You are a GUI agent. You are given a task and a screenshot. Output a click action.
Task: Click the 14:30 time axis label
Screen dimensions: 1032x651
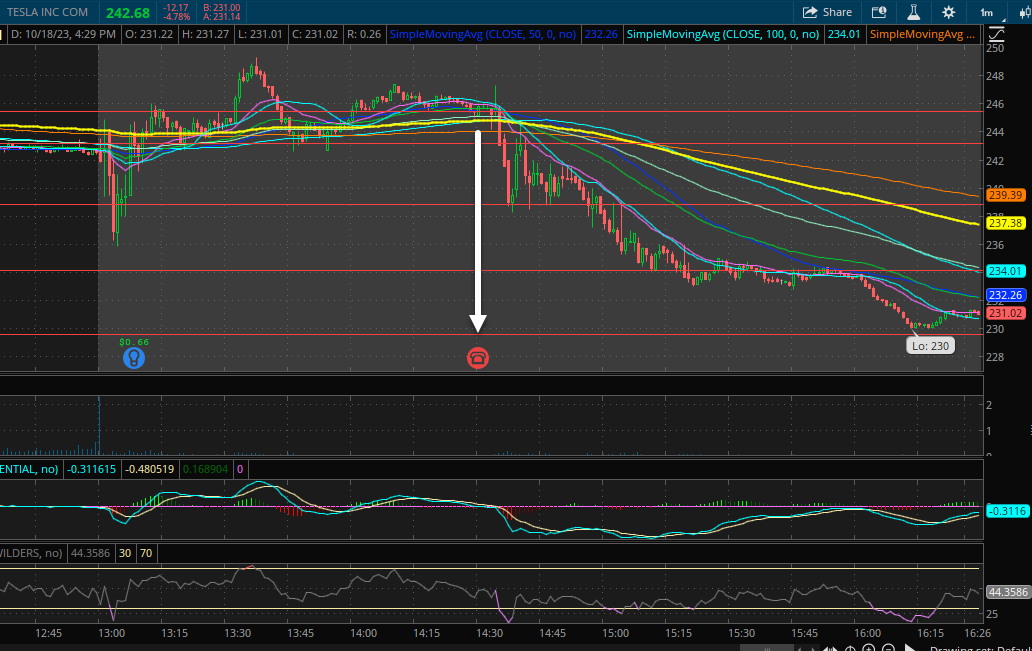[x=489, y=633]
